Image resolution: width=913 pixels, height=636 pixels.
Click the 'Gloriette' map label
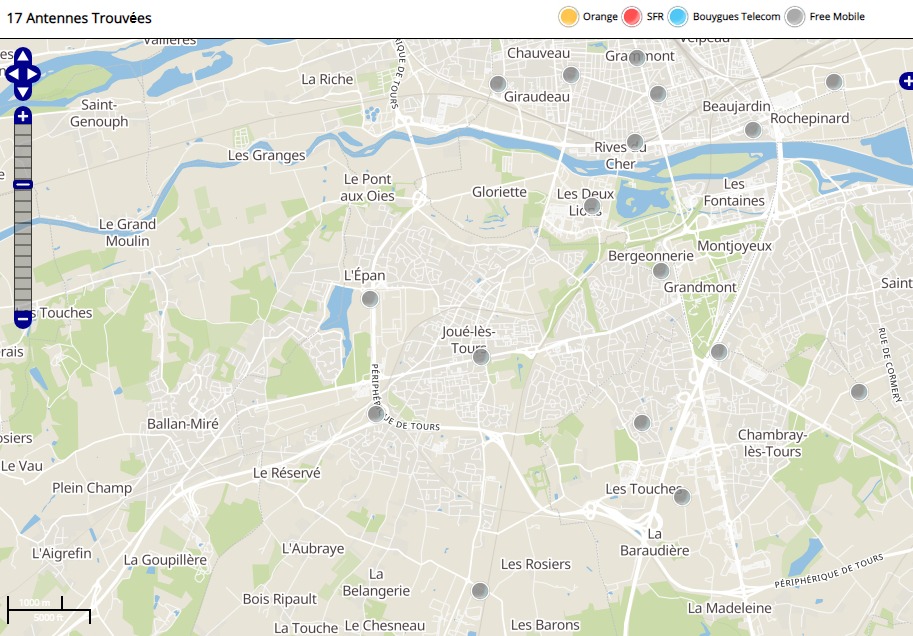[500, 192]
